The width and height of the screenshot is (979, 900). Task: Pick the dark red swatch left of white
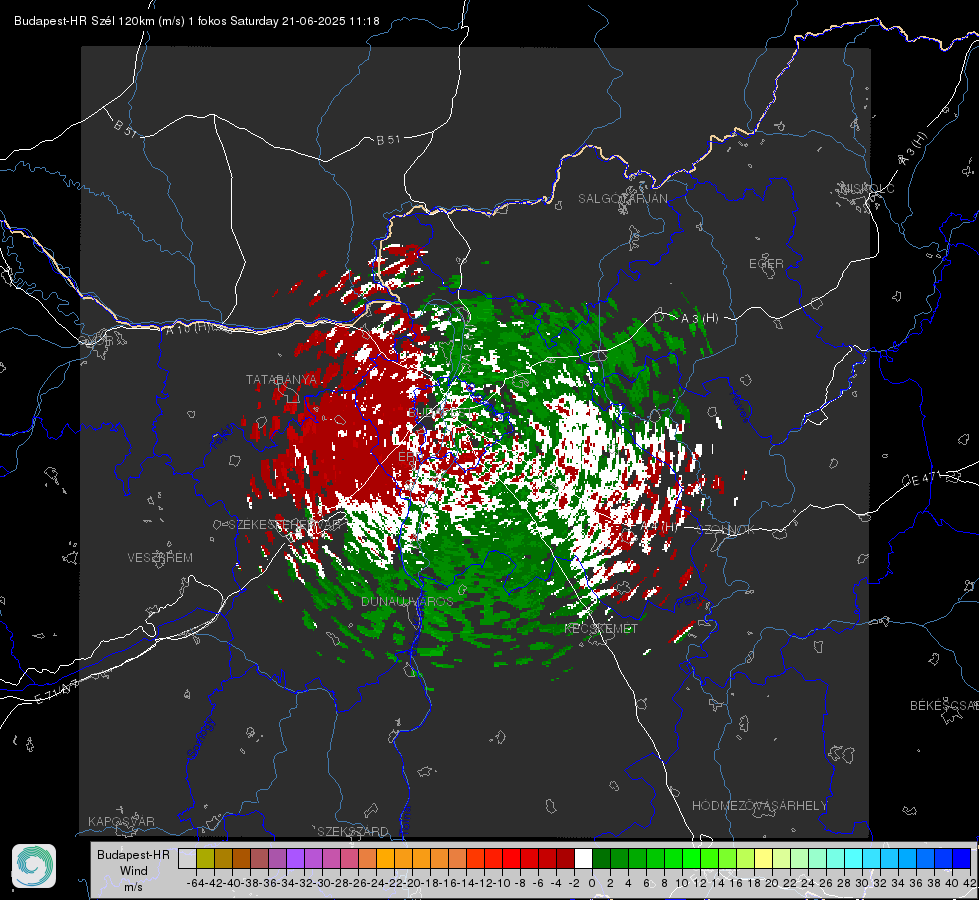coord(565,858)
